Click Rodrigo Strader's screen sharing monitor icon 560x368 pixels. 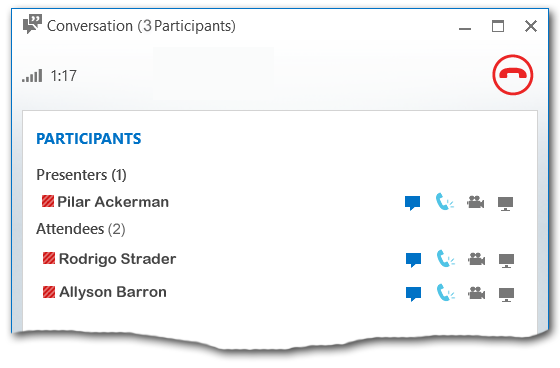pos(506,261)
